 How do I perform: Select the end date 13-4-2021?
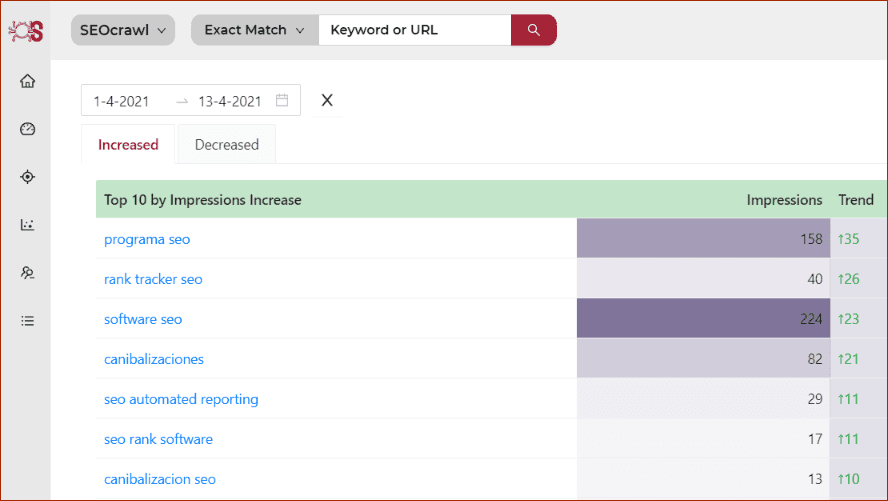click(229, 101)
